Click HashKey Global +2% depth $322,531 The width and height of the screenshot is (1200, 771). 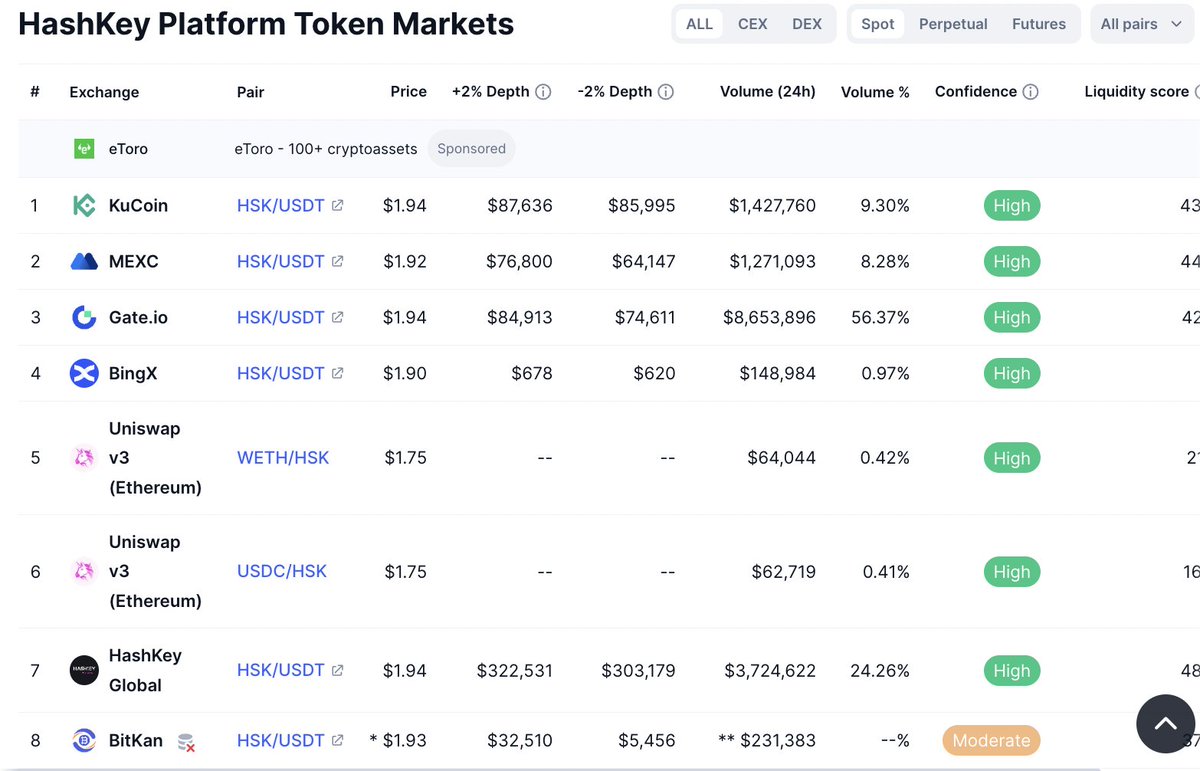click(x=515, y=670)
